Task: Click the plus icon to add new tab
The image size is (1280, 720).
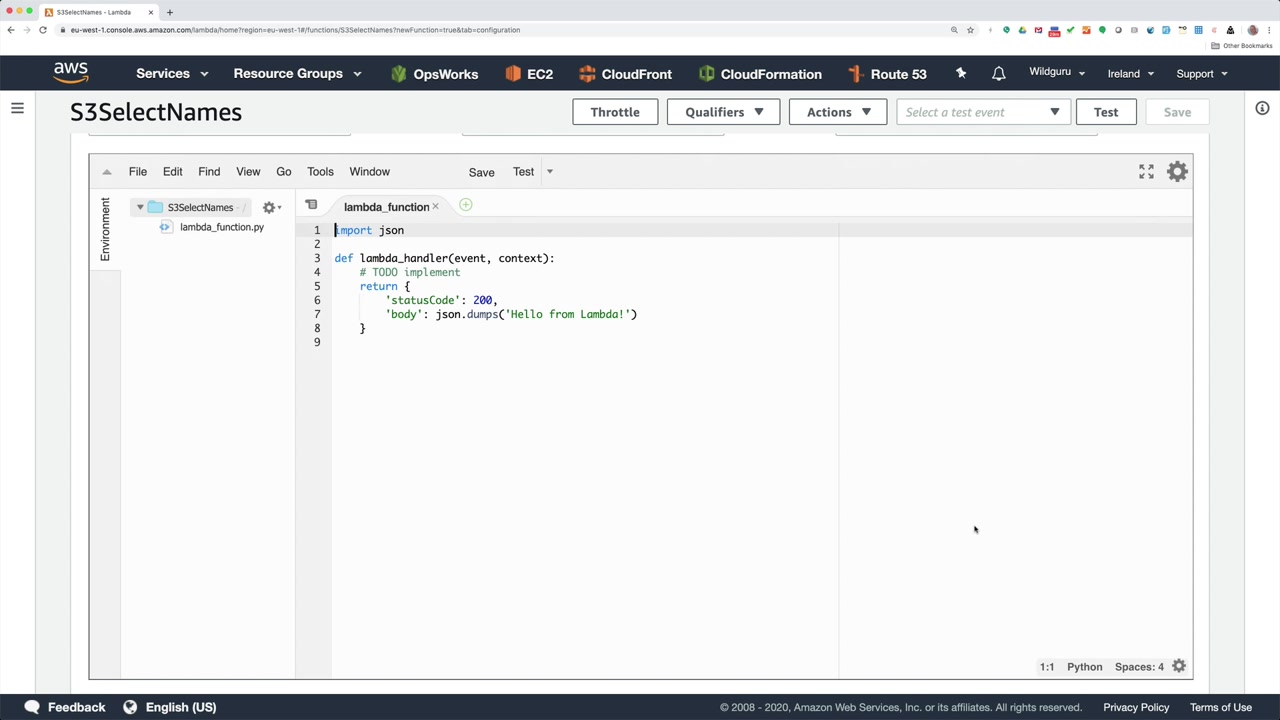Action: [465, 206]
